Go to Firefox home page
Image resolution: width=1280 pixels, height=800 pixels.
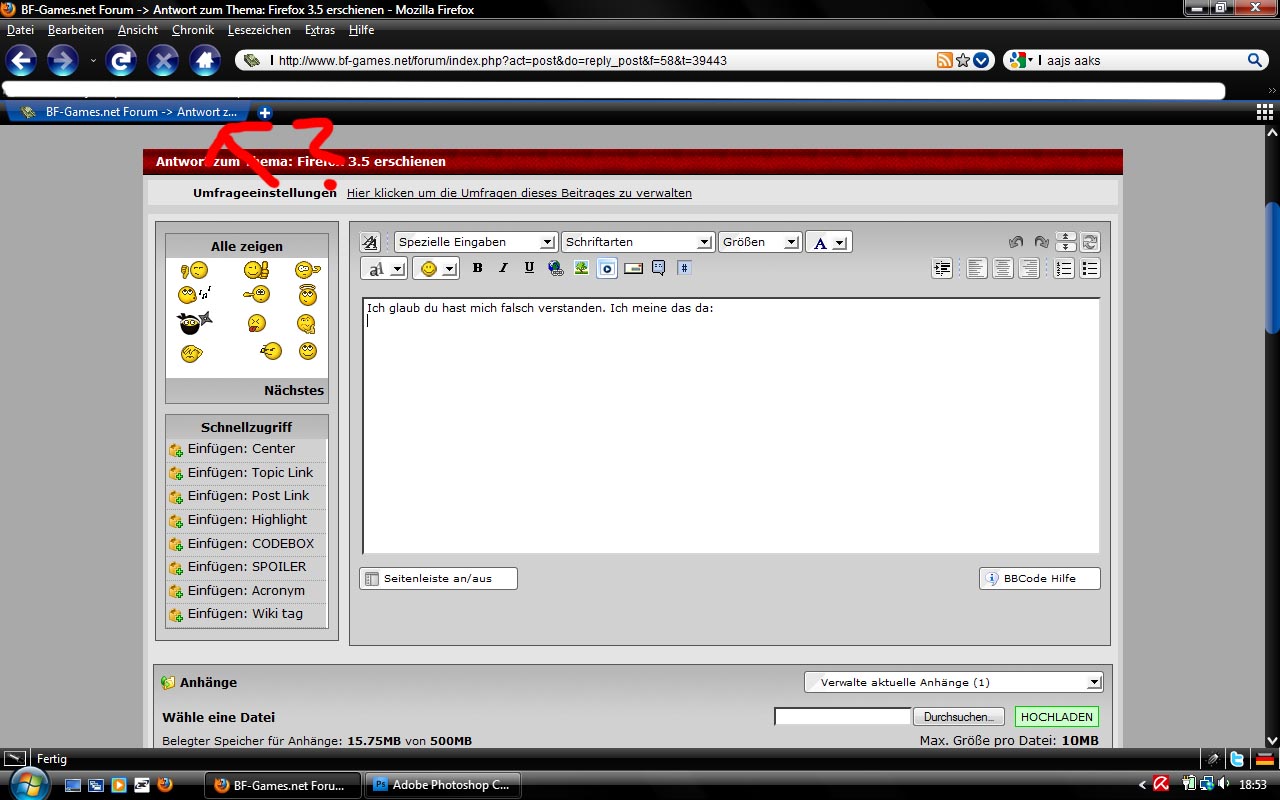(205, 61)
